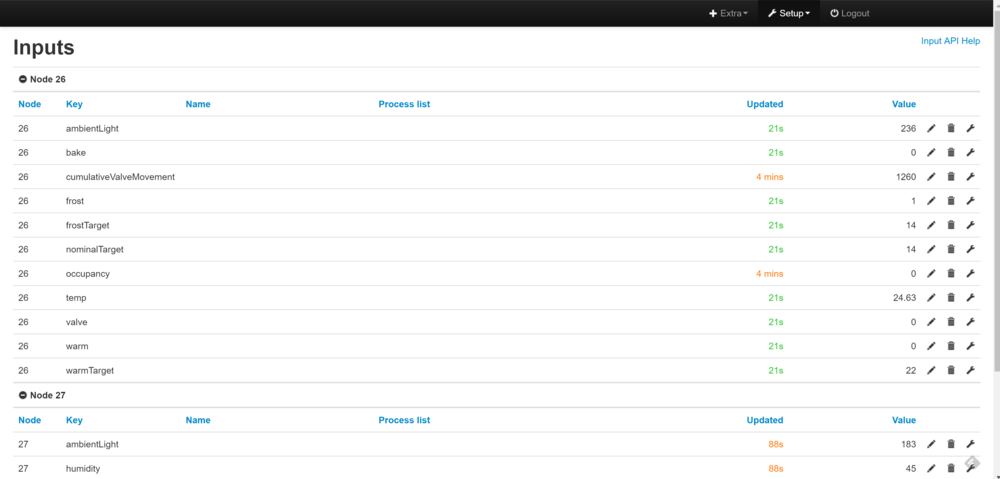Image resolution: width=1000 pixels, height=479 pixels.
Task: Collapse the Node 26 group
Action: (23, 80)
